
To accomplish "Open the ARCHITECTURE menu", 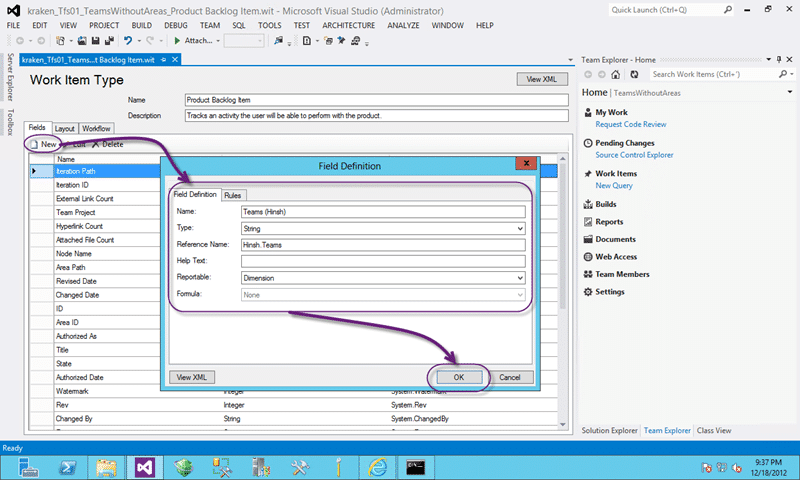I will (348, 26).
